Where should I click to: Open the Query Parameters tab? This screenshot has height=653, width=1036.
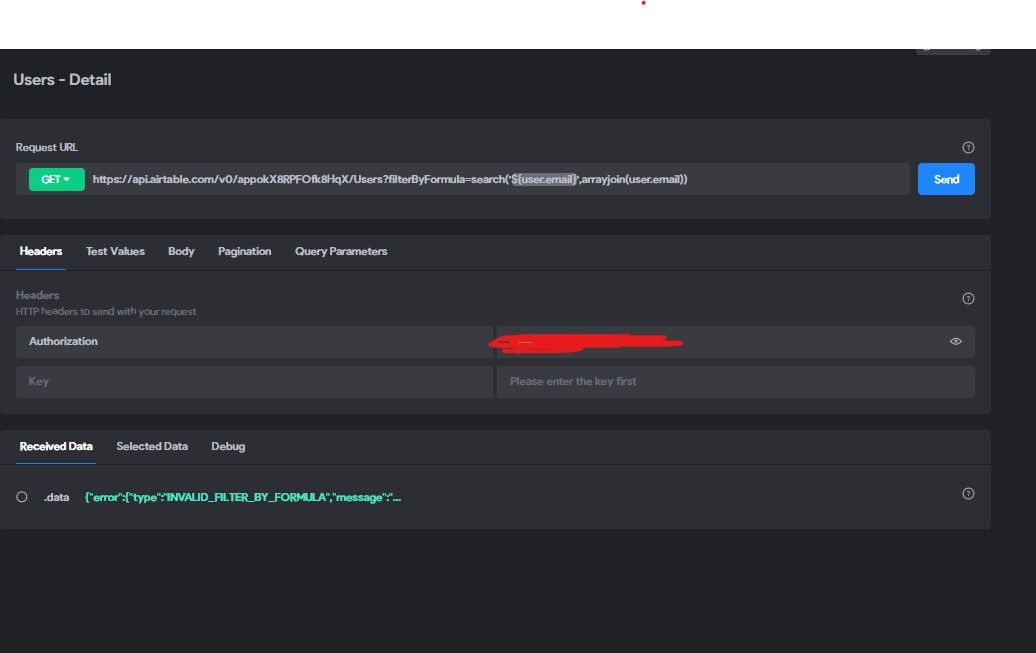pyautogui.click(x=341, y=251)
